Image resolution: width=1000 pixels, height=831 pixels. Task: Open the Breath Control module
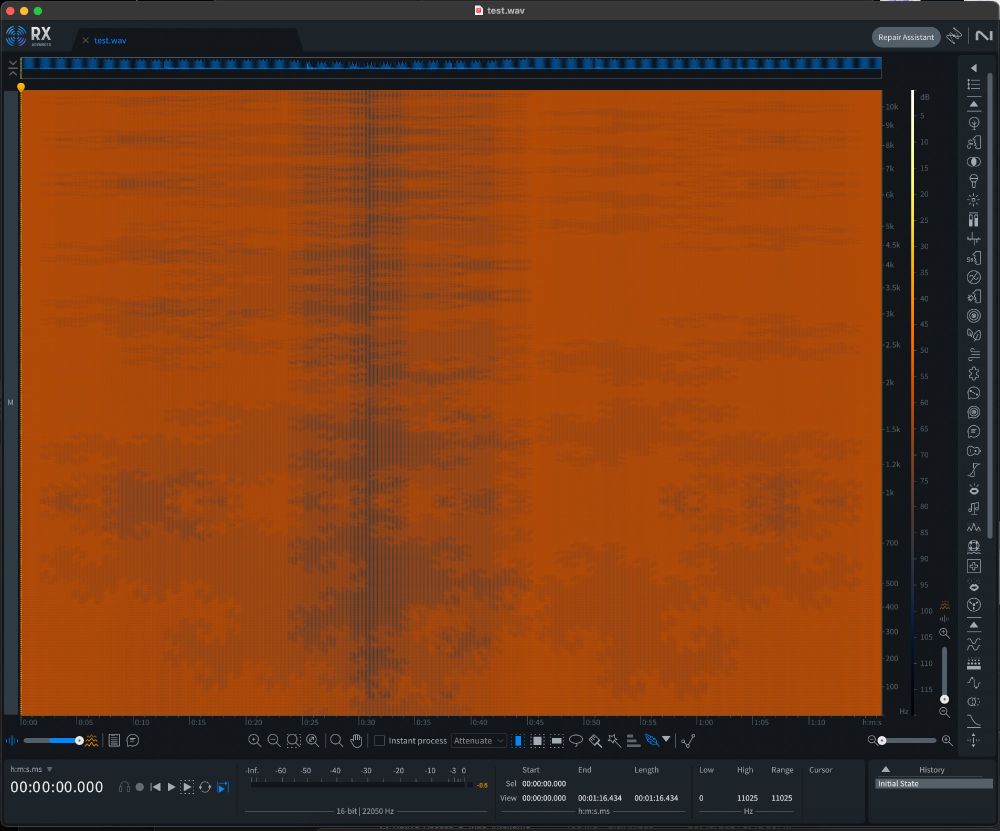(x=974, y=142)
